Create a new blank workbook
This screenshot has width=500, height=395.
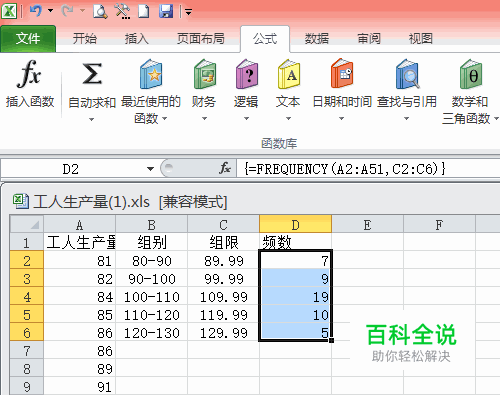(x=144, y=11)
